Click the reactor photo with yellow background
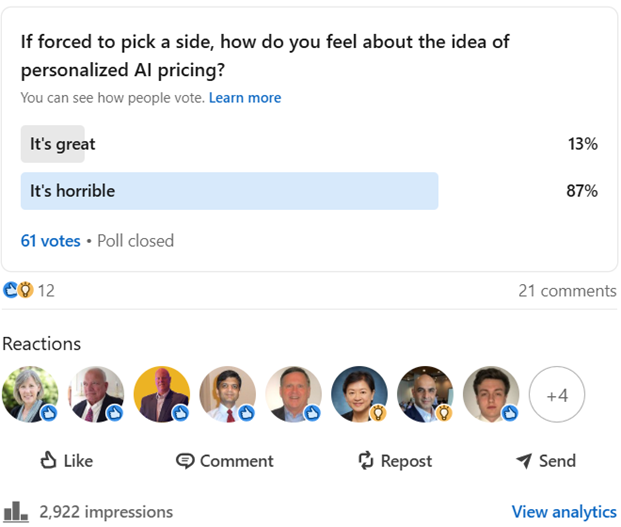 click(162, 394)
